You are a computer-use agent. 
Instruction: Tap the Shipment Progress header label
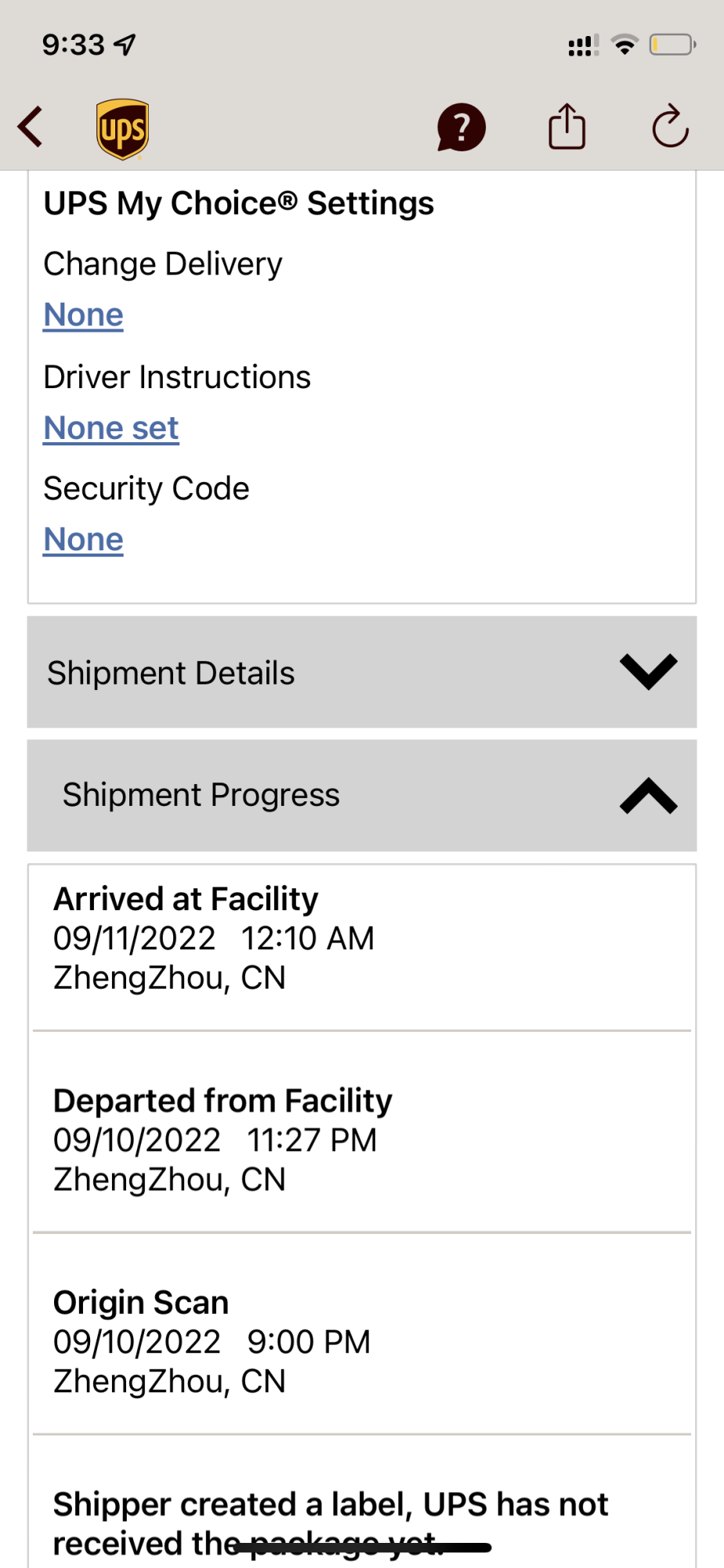click(201, 795)
